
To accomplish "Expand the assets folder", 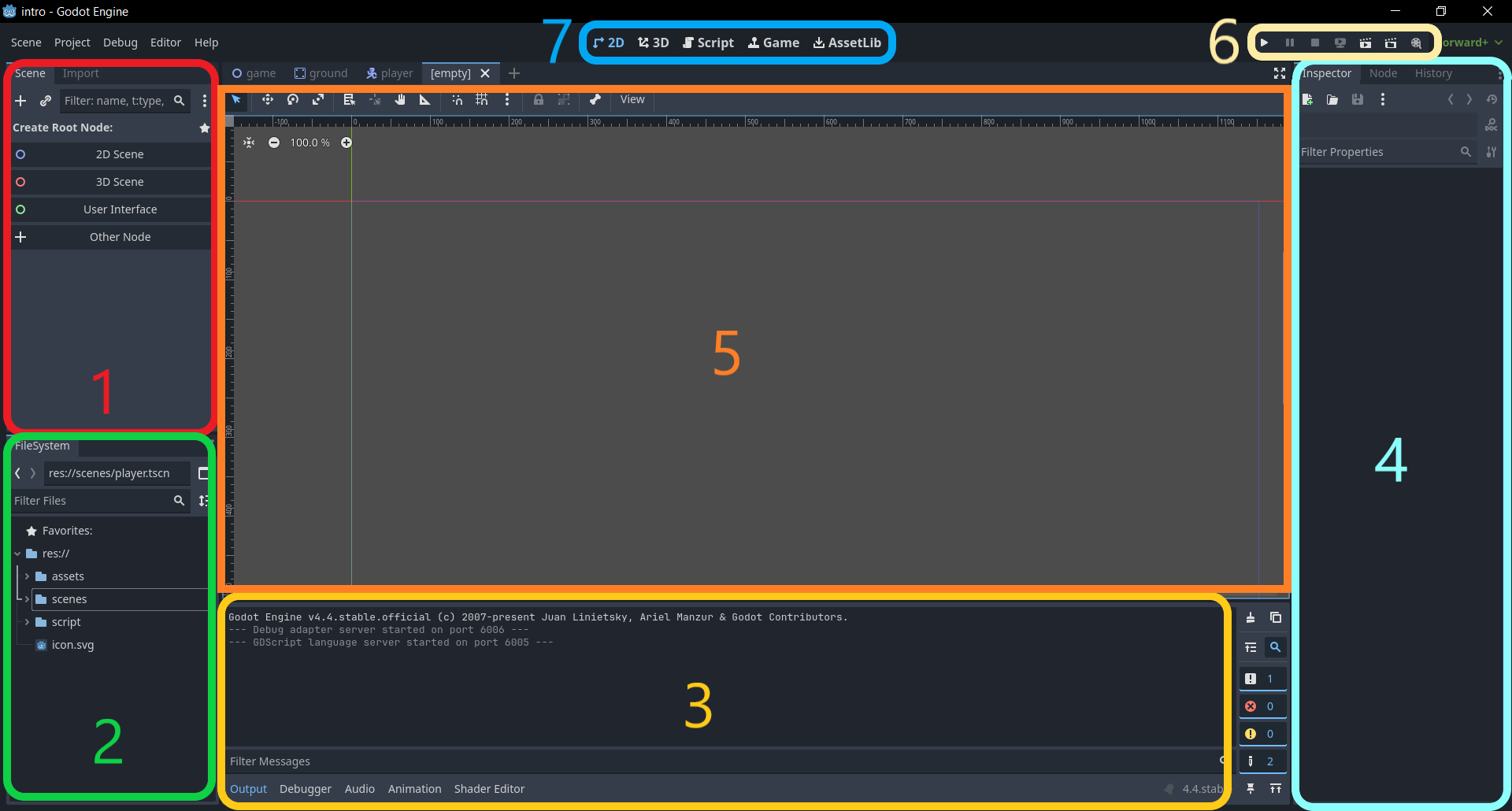I will tap(28, 576).
